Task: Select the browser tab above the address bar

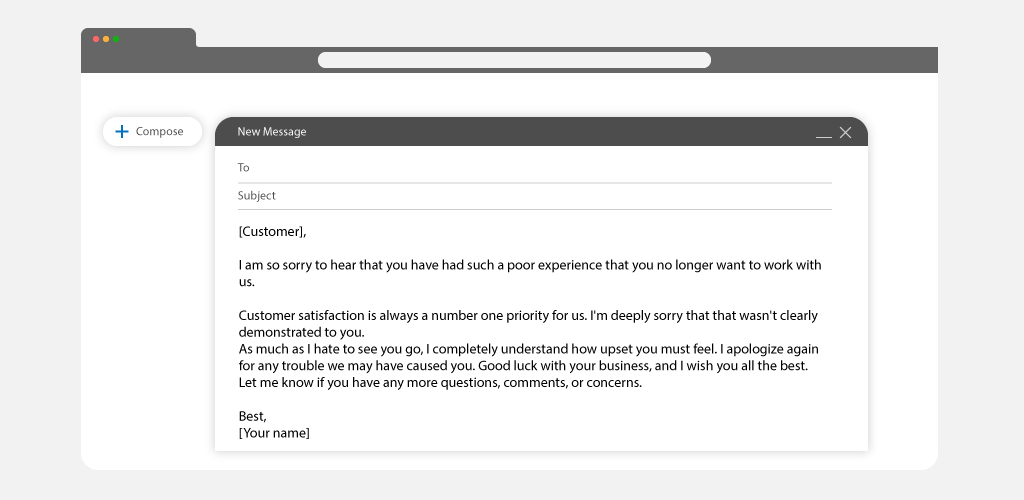Action: [138, 38]
